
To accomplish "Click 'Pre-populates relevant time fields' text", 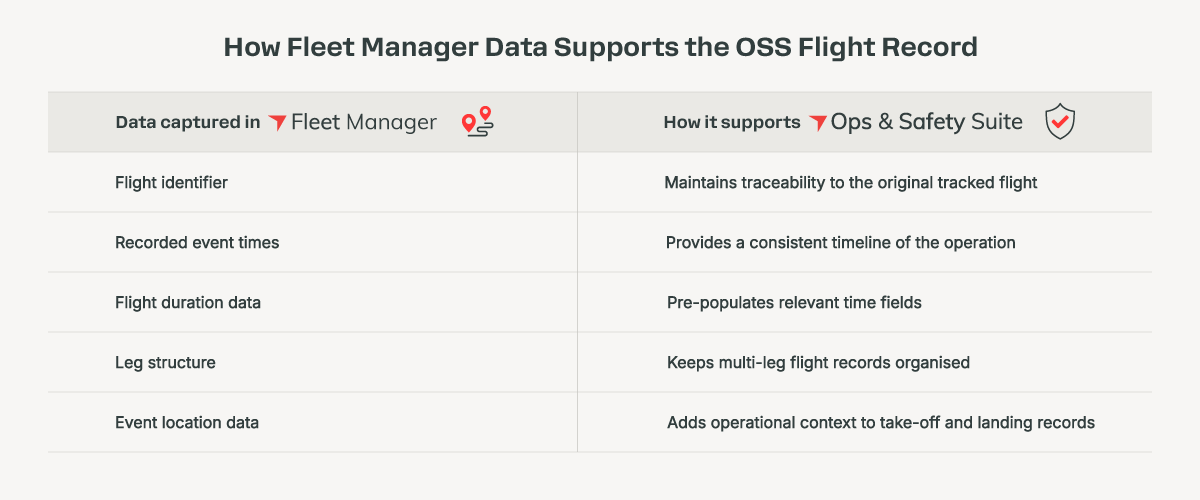I will click(x=793, y=302).
